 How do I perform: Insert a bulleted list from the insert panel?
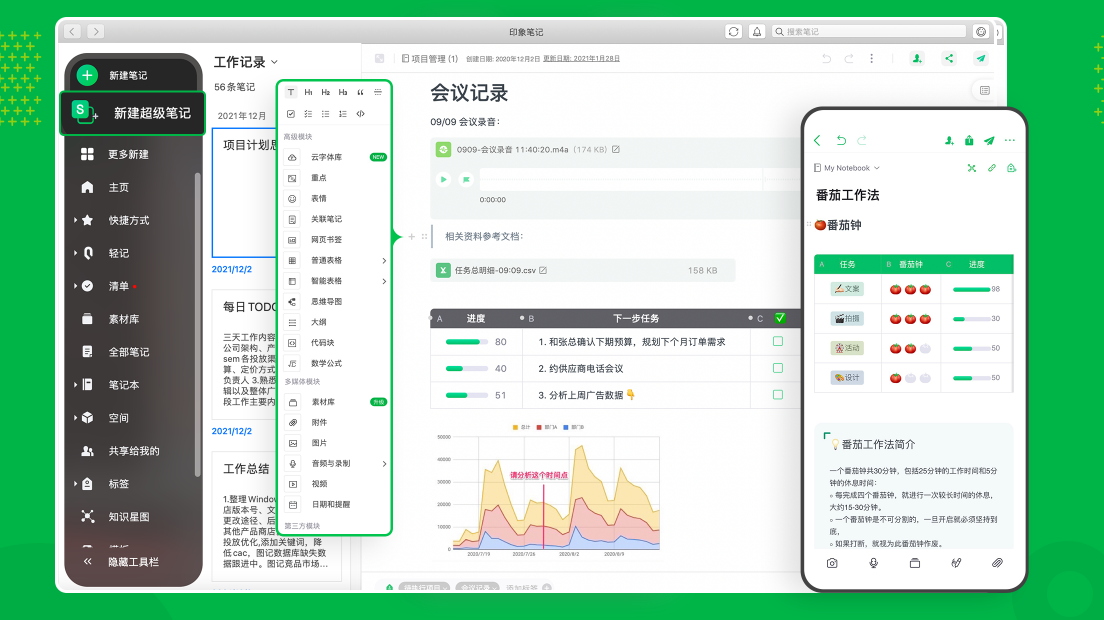click(325, 113)
